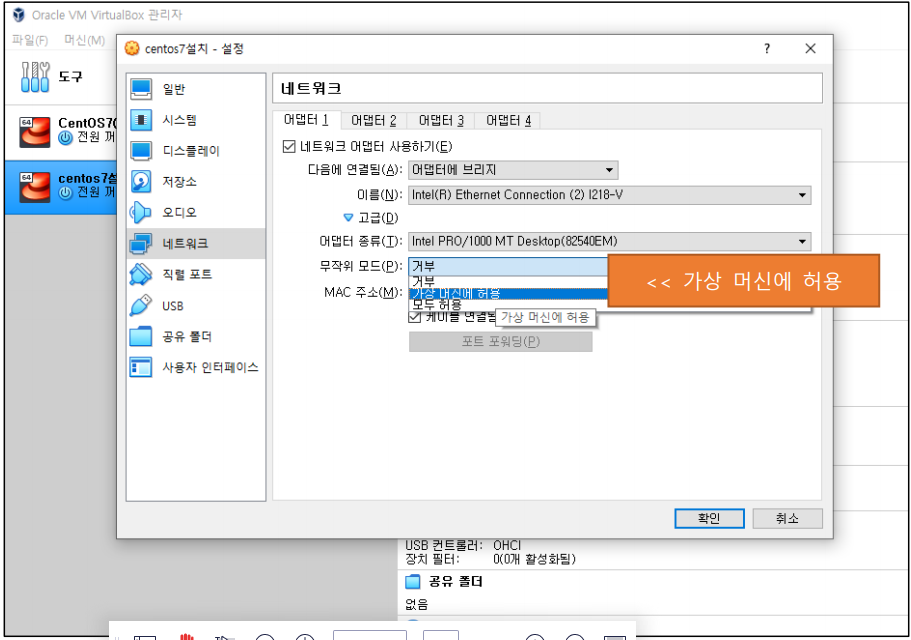Select the 직렬 포트 label in the category list
Screen dimensions: 911x640
pos(187,274)
